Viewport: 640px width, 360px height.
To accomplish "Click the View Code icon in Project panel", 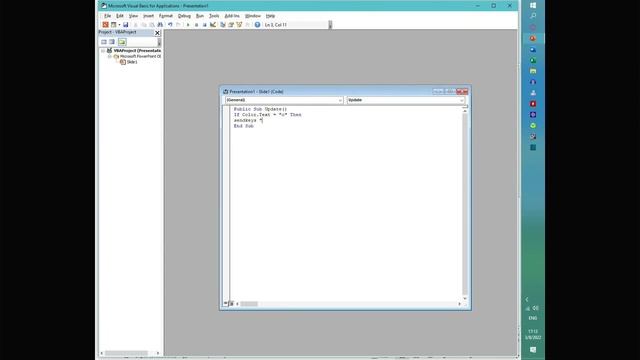I will (104, 42).
